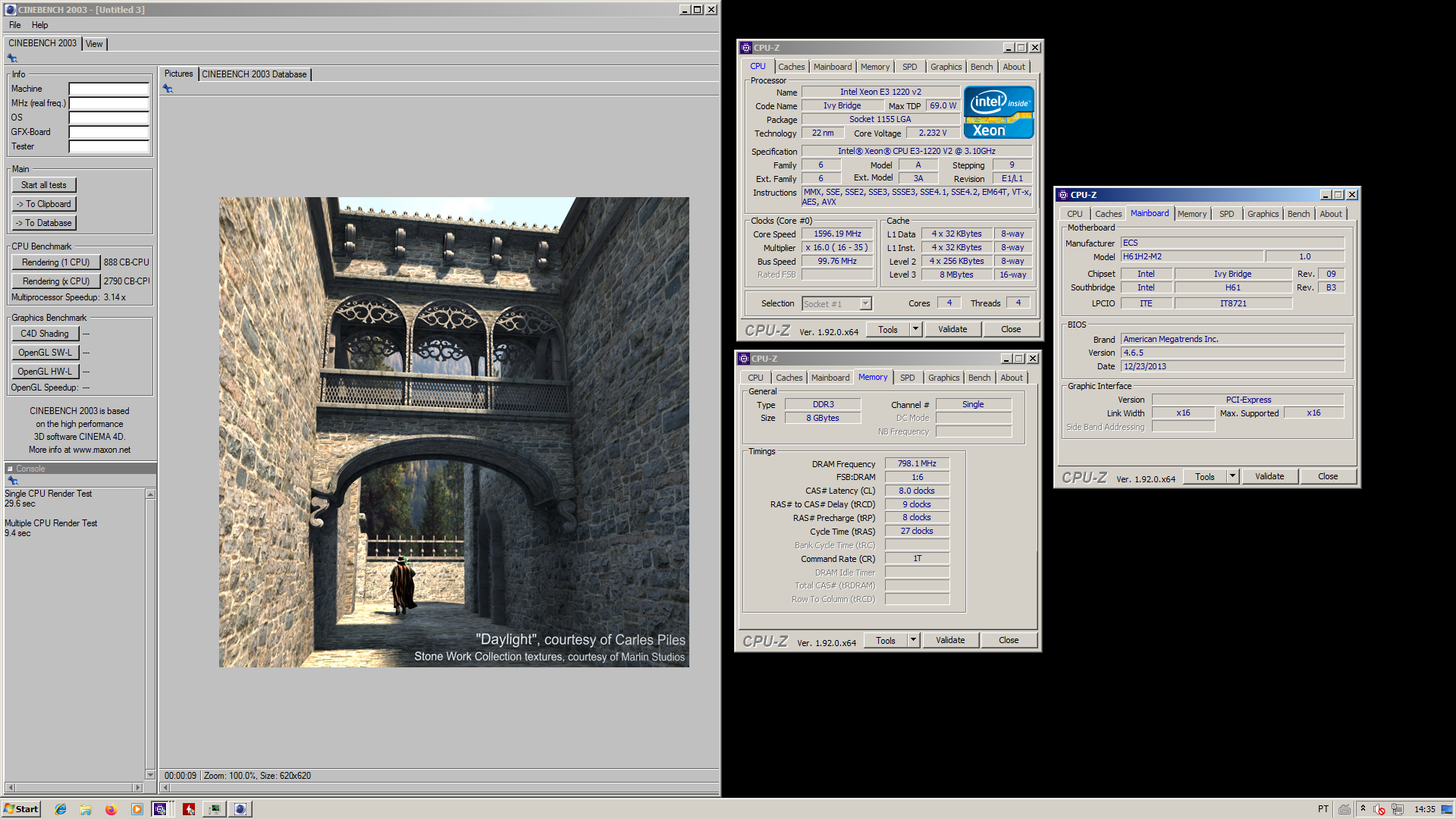This screenshot has width=1456, height=819.
Task: Click into the OS info field
Action: pos(109,118)
